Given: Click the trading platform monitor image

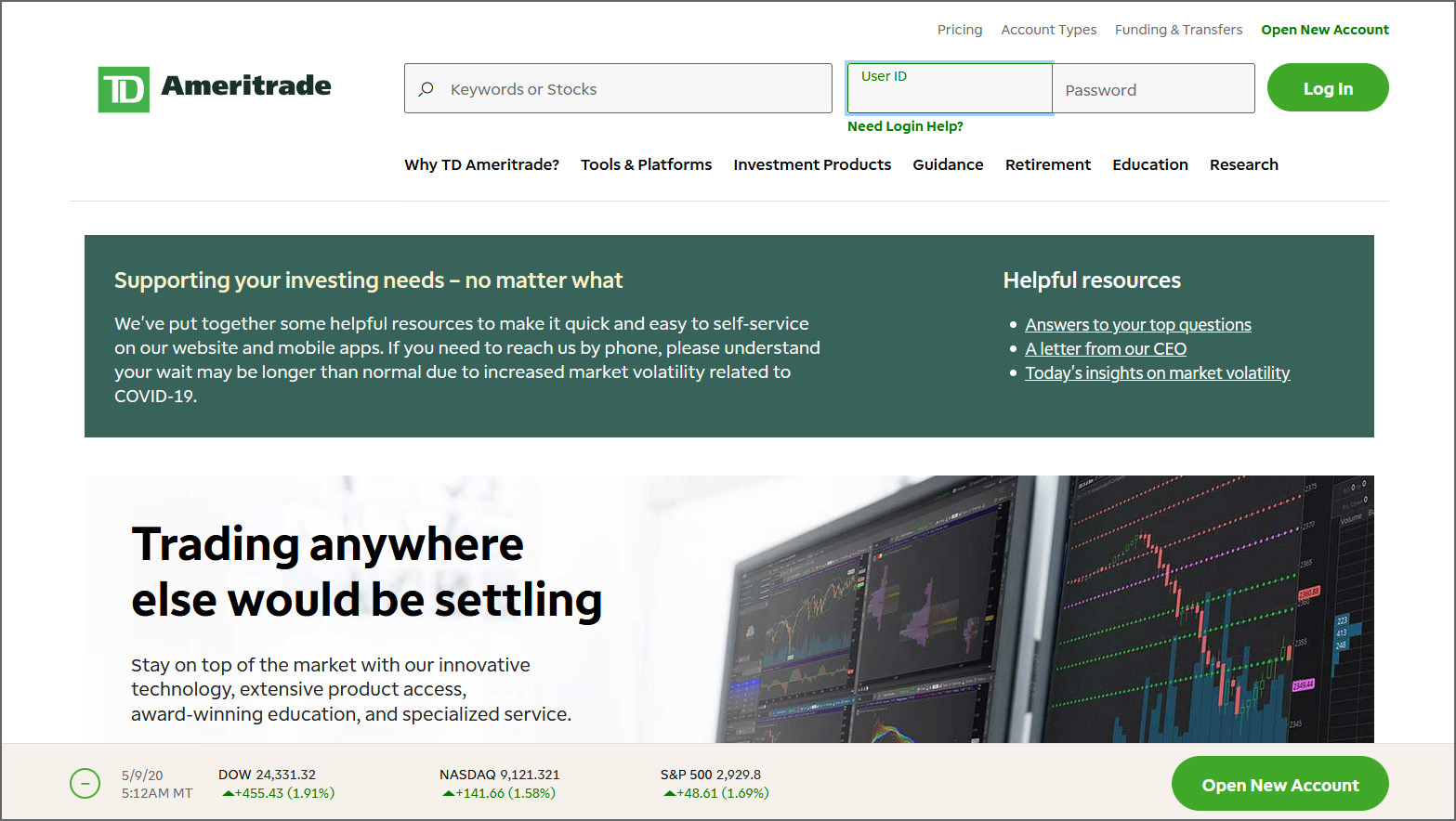Looking at the screenshot, I should (1045, 609).
